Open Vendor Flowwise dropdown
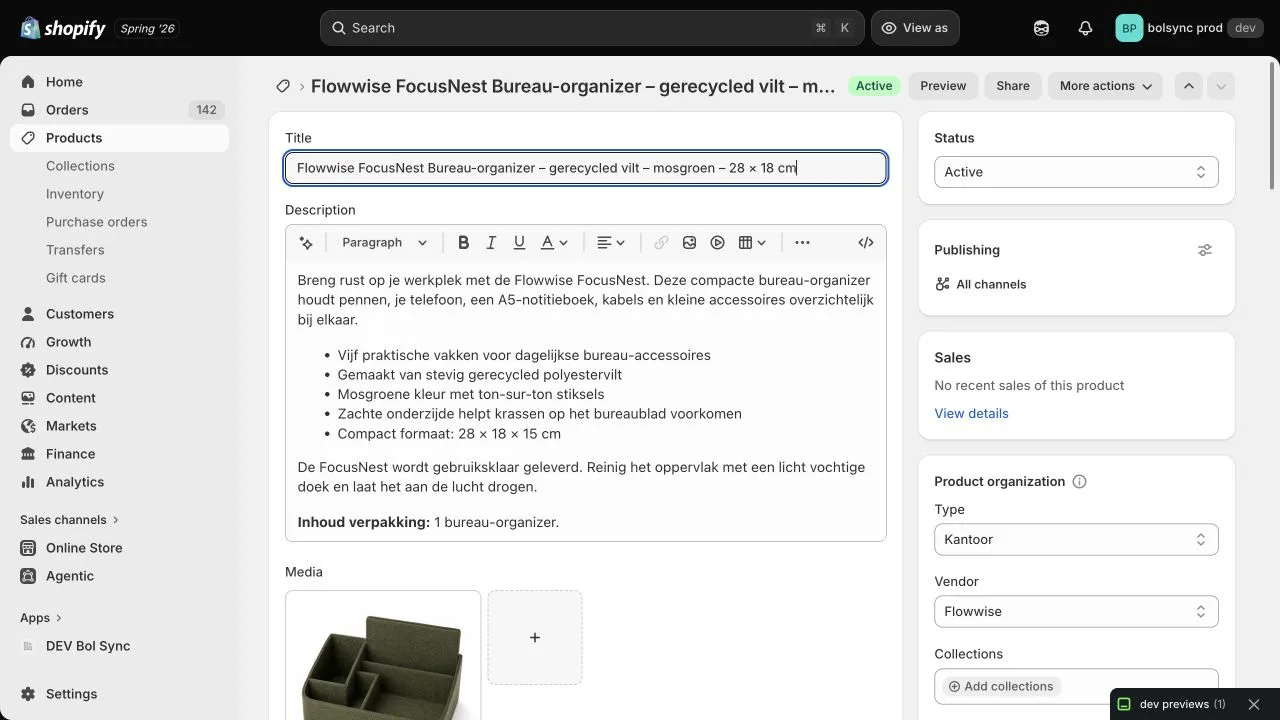This screenshot has width=1280, height=720. (x=1076, y=612)
